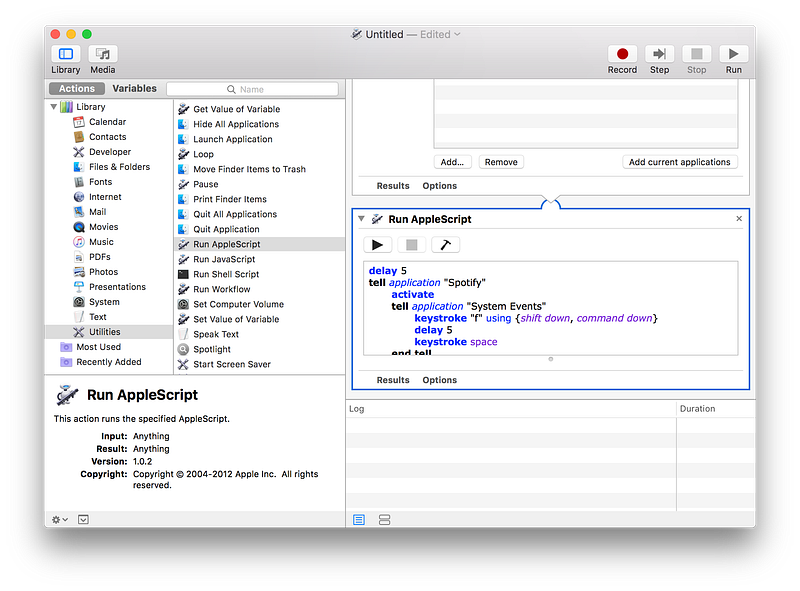Select the Movies category icon
800x591 pixels.
point(79,227)
